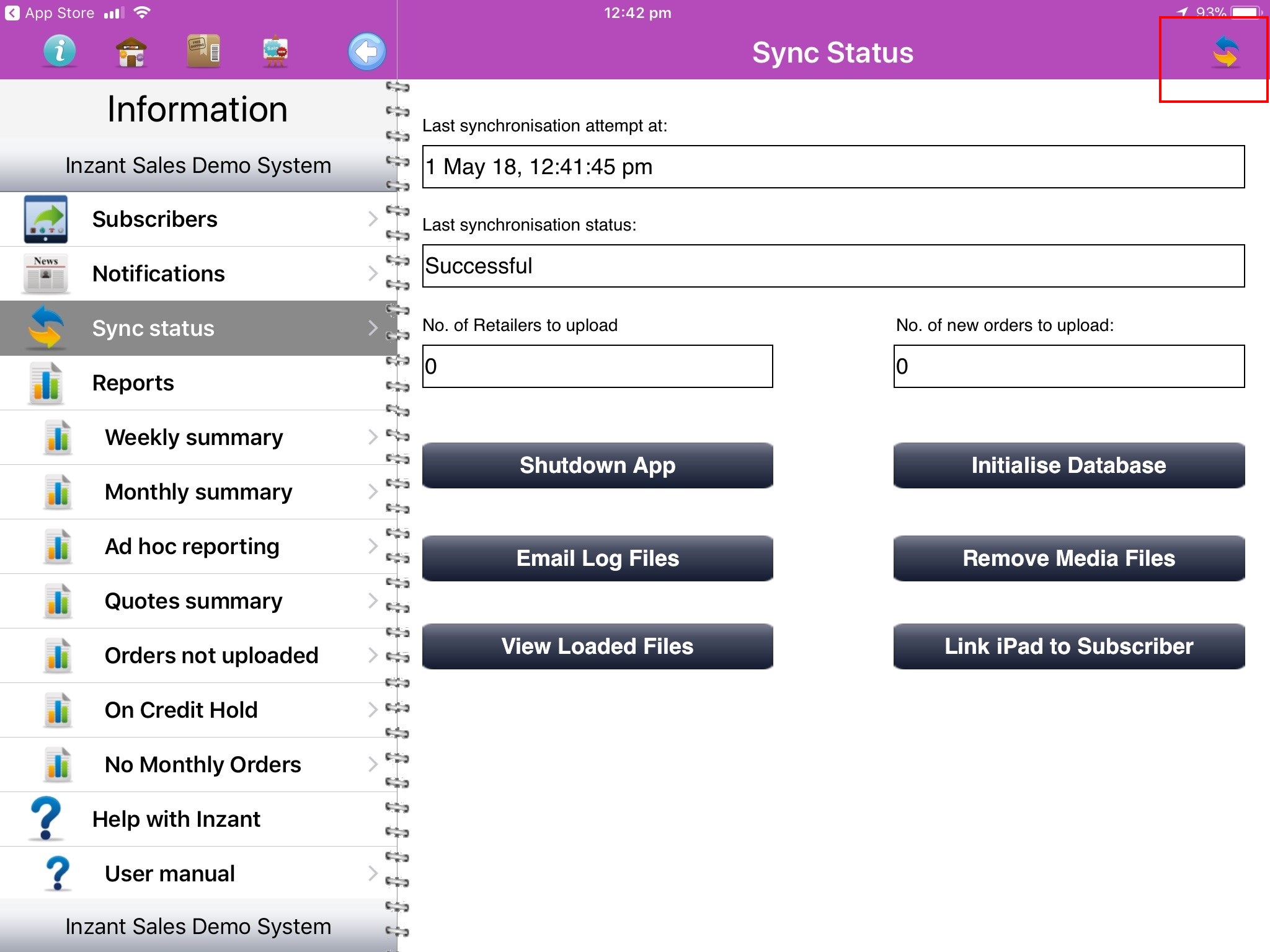The height and width of the screenshot is (952, 1270).
Task: Return to App Store via status bar
Action: [x=50, y=13]
